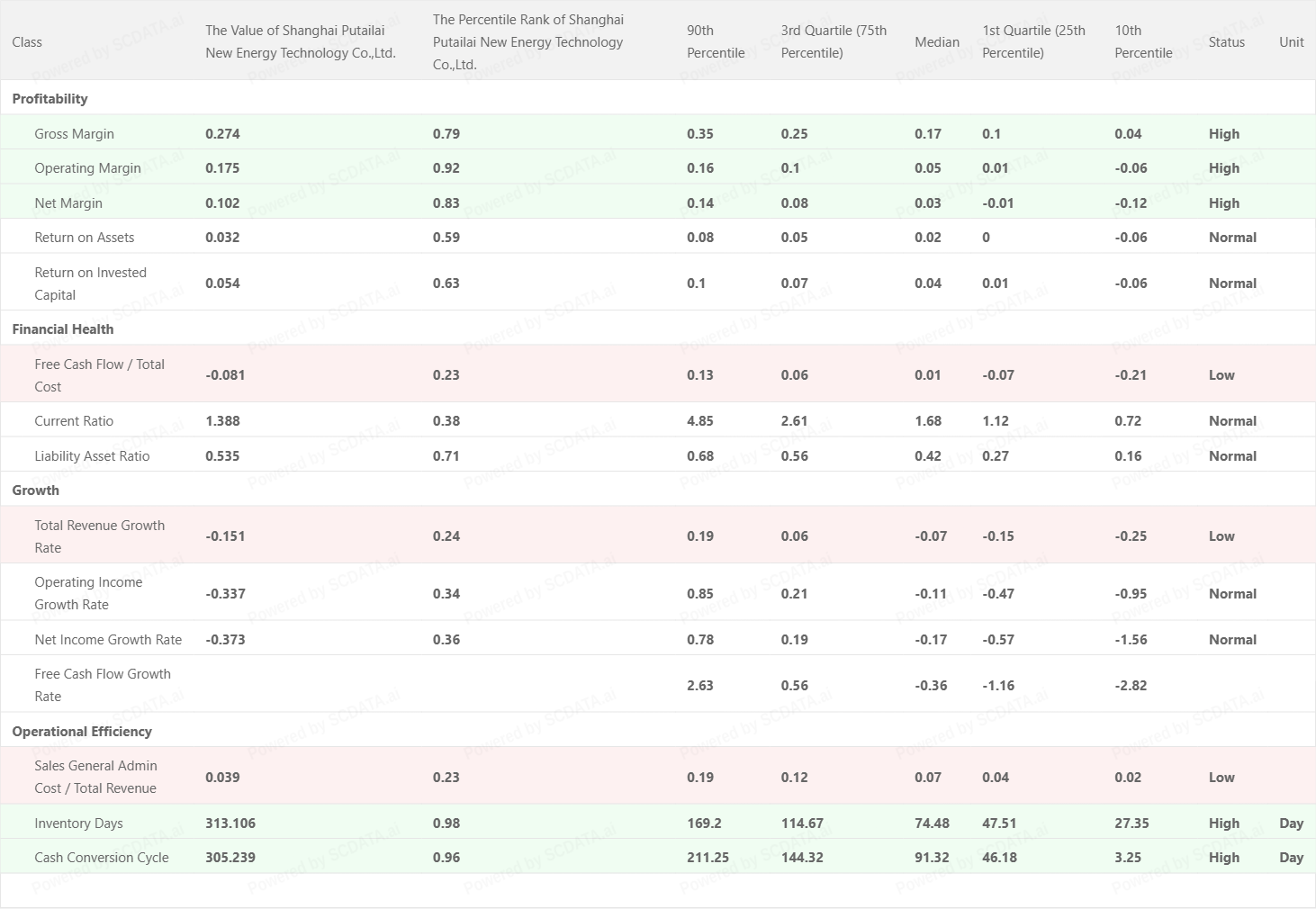Click the Status column header
This screenshot has height=909, width=1316.
[1226, 42]
